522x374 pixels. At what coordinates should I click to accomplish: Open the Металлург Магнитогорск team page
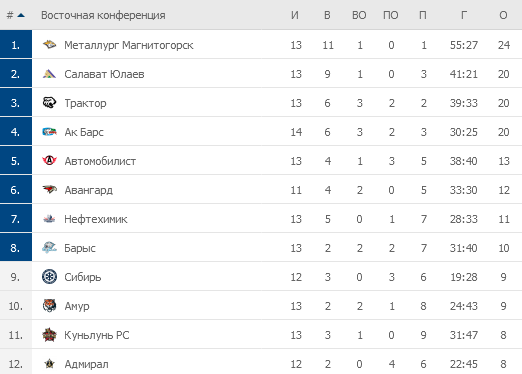tap(129, 45)
